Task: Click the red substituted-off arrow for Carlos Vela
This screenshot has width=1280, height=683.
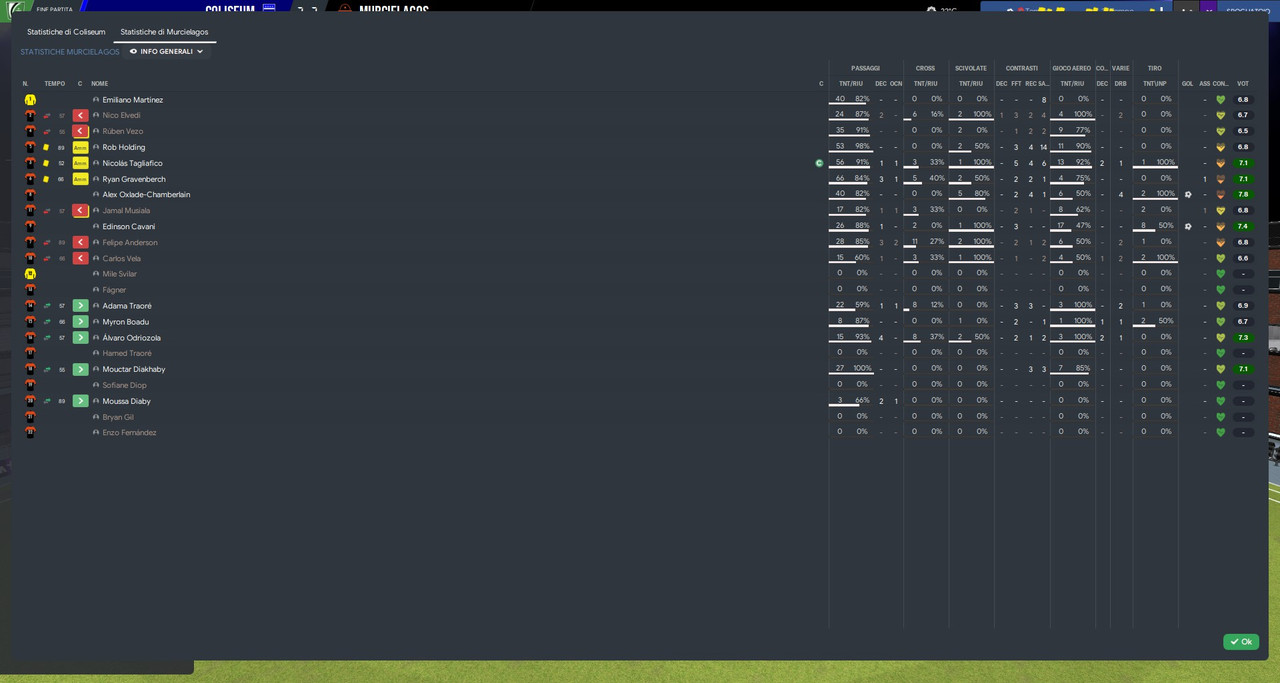Action: coord(80,258)
